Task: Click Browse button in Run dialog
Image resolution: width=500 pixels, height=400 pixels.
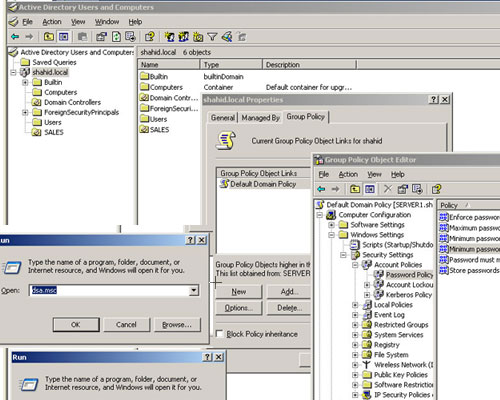Action: click(177, 324)
